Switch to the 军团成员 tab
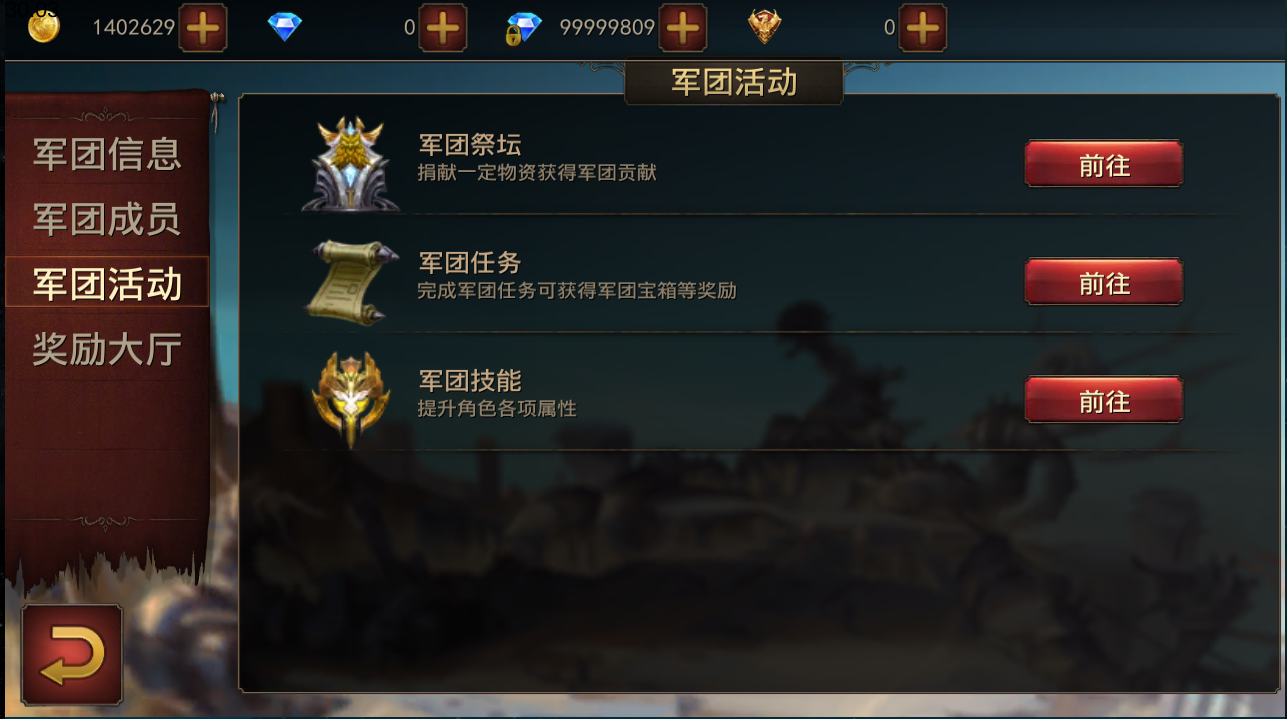The width and height of the screenshot is (1287, 719). [x=107, y=219]
